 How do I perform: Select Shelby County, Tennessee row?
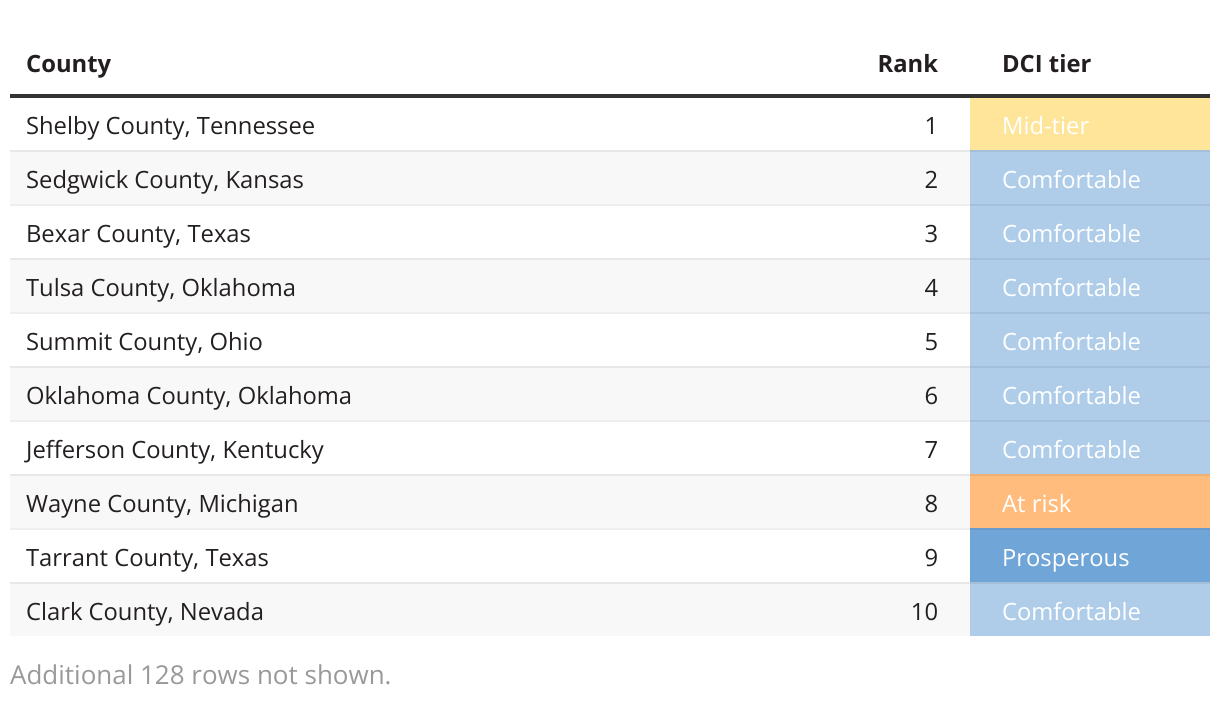[x=170, y=126]
